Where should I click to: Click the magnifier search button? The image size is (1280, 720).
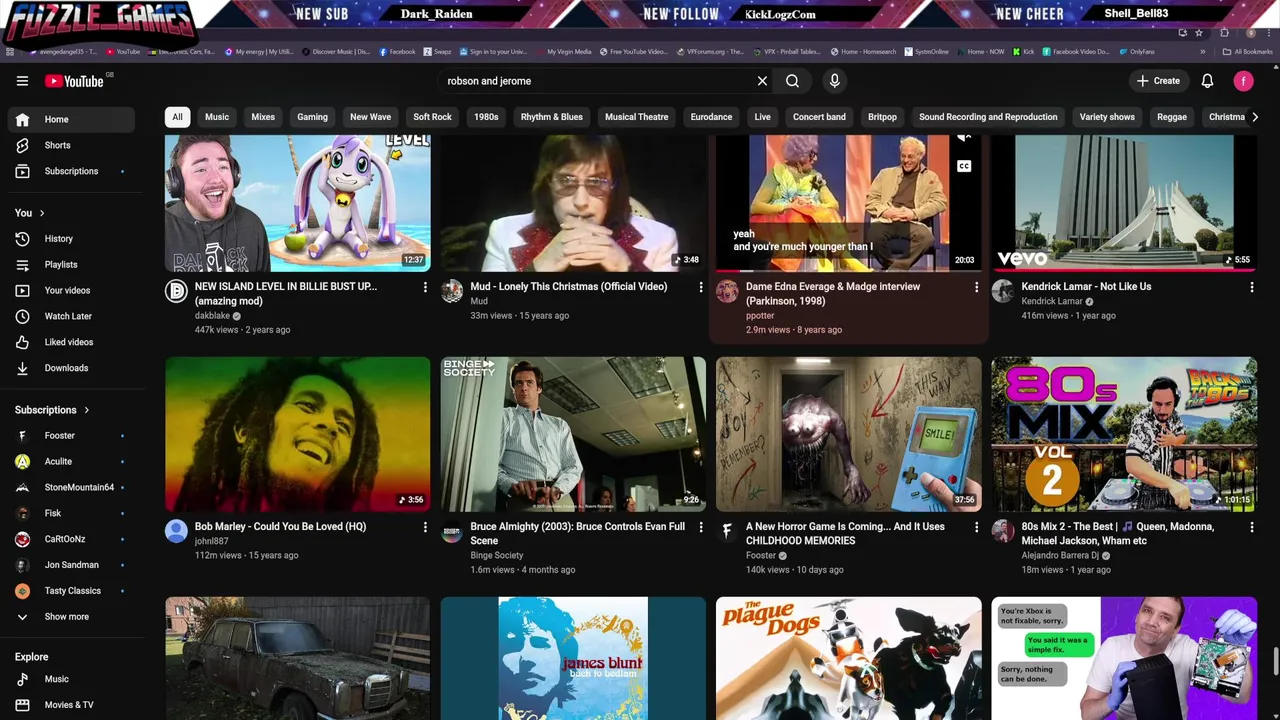[792, 81]
